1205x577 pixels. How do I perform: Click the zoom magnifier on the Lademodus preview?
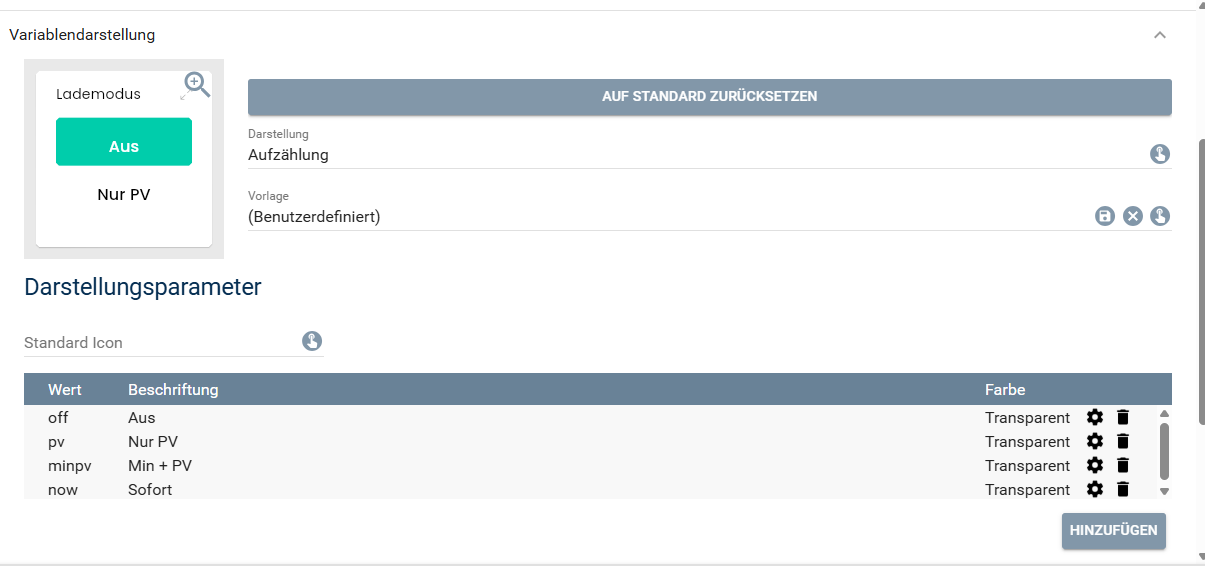[x=197, y=84]
